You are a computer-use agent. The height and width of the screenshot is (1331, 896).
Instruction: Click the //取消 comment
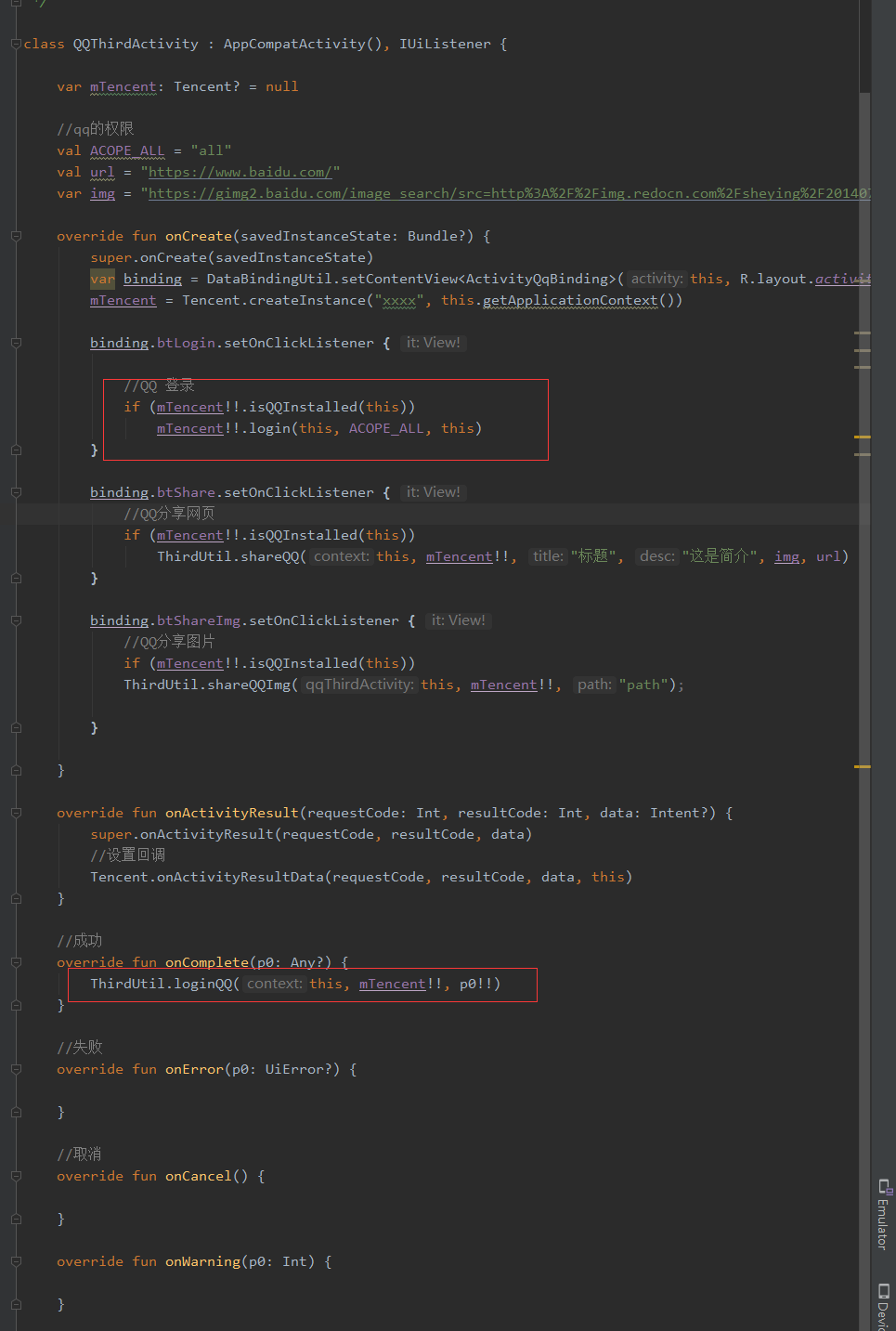pyautogui.click(x=79, y=1155)
